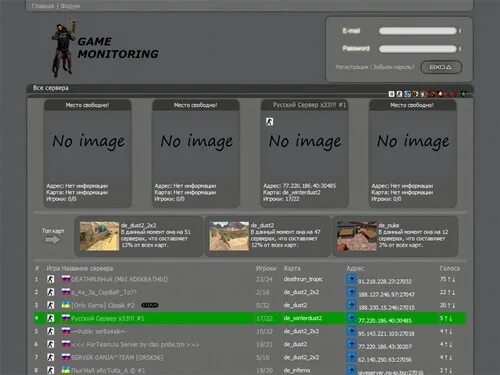Open the DEATHRUN server name link
Image resolution: width=500 pixels, height=375 pixels.
(x=119, y=279)
